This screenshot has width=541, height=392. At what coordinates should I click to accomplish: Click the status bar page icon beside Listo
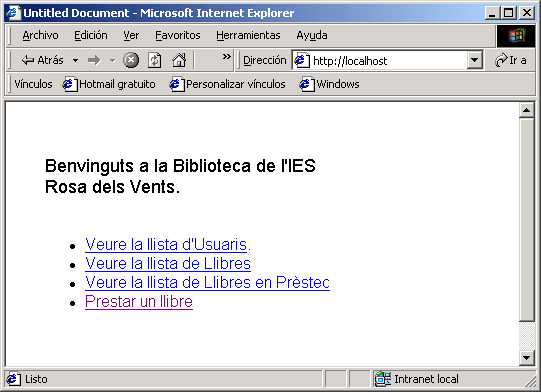tap(13, 379)
